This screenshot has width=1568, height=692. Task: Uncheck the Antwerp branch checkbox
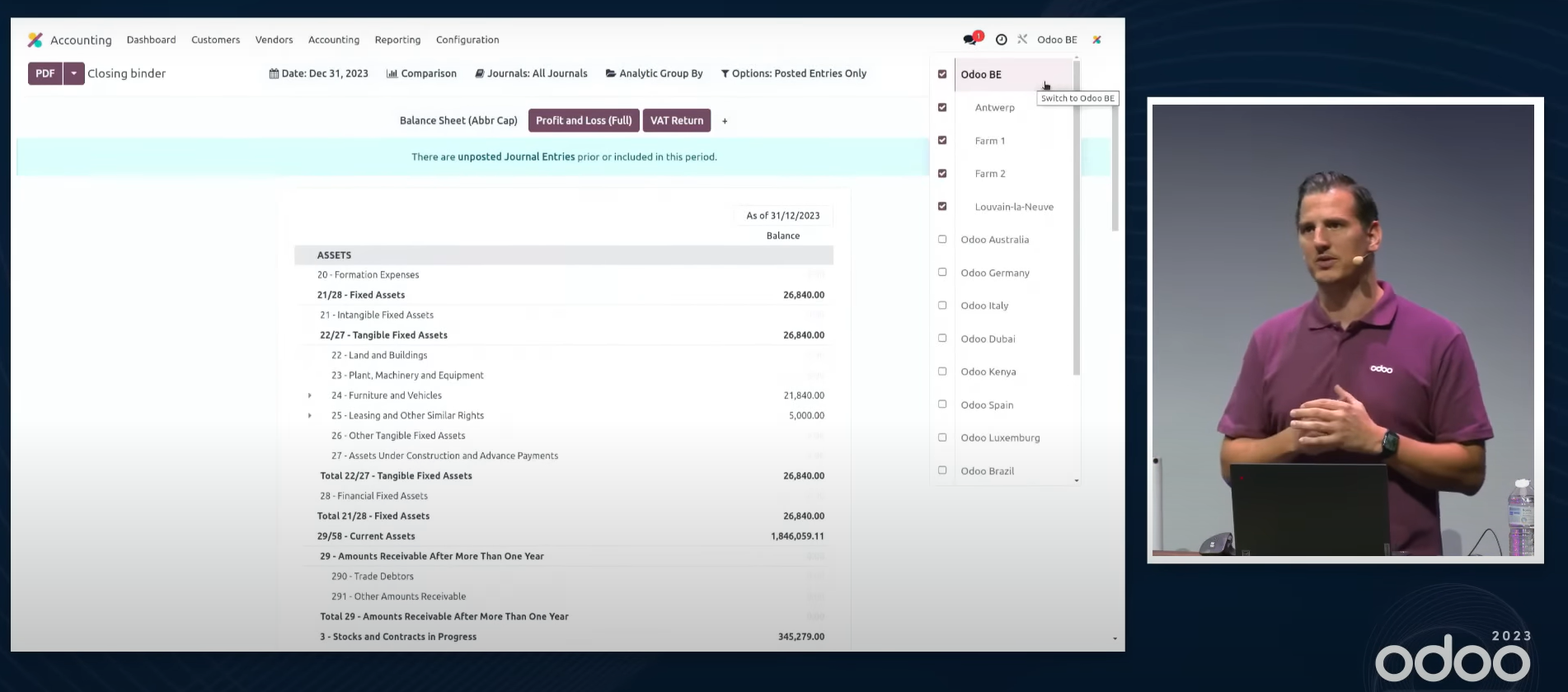pos(942,107)
